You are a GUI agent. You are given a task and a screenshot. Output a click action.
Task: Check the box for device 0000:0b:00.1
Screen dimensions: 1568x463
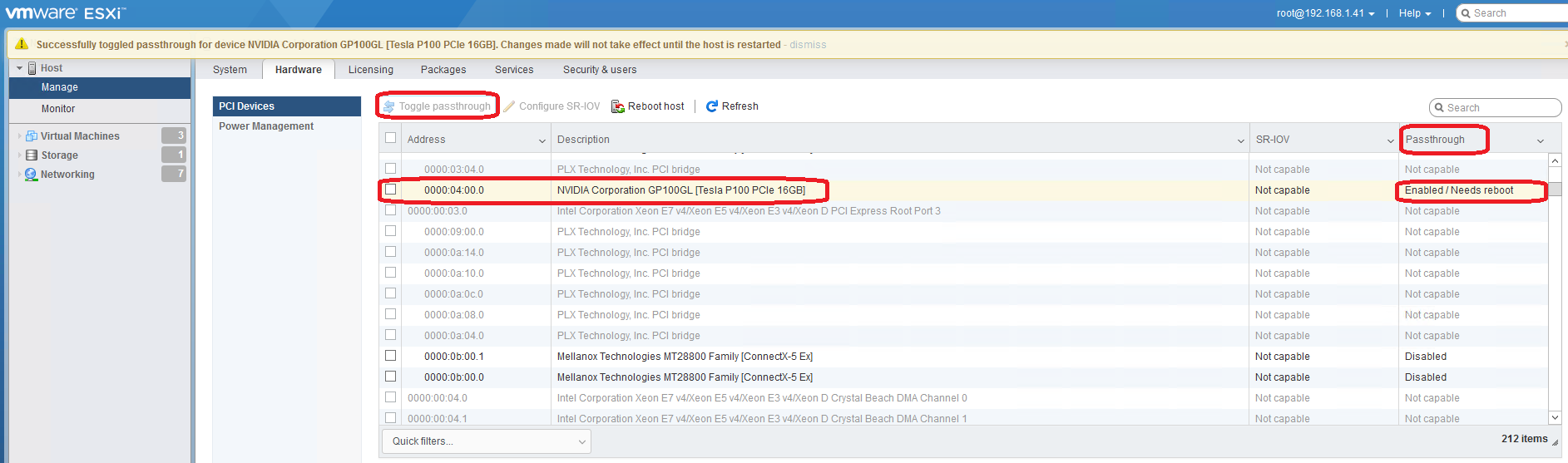391,356
